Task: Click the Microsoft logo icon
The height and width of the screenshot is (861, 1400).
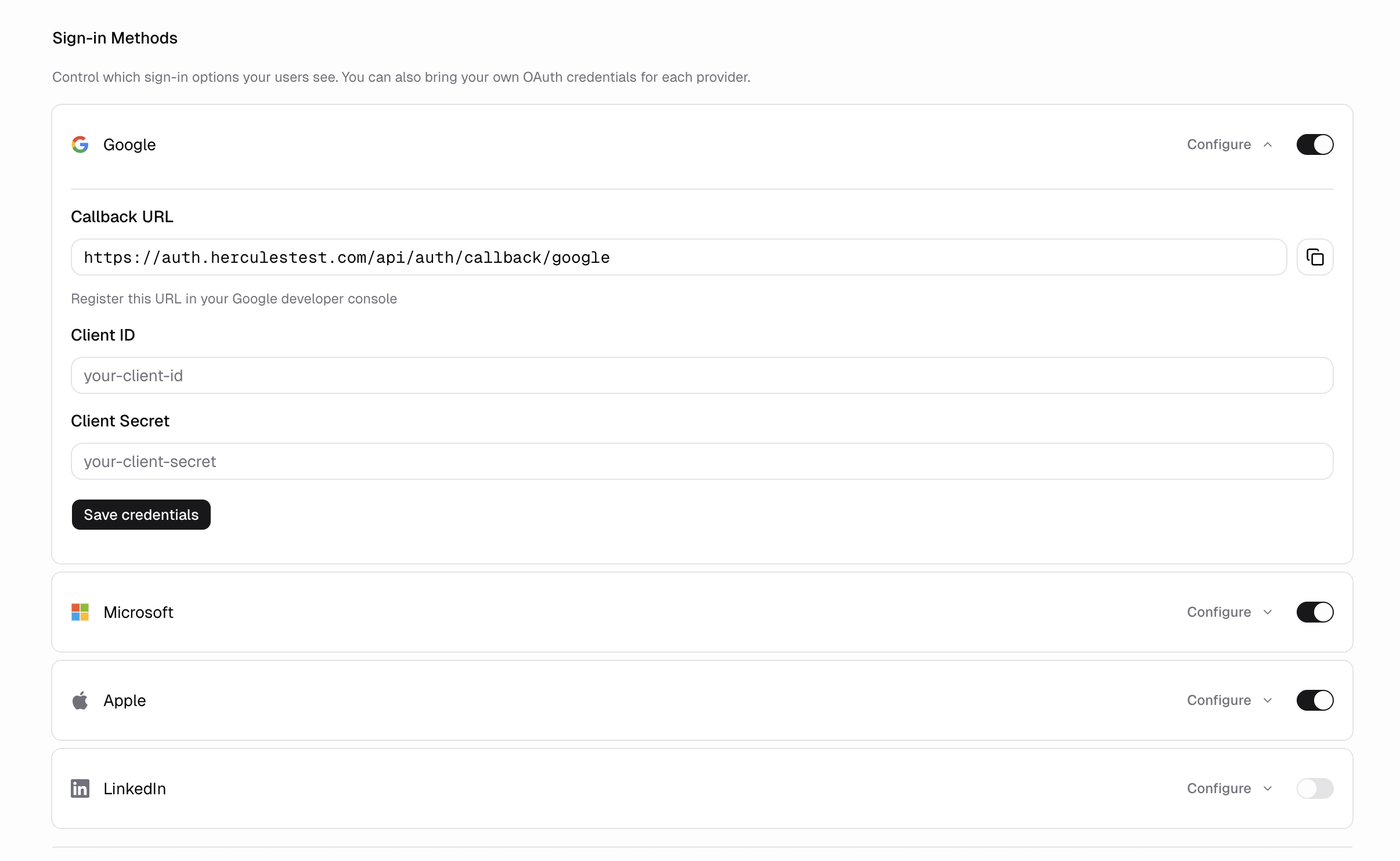Action: (80, 612)
